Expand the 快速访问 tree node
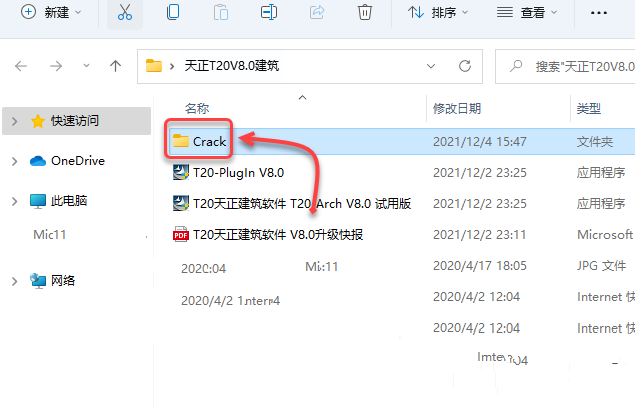The width and height of the screenshot is (635, 409). 15,121
